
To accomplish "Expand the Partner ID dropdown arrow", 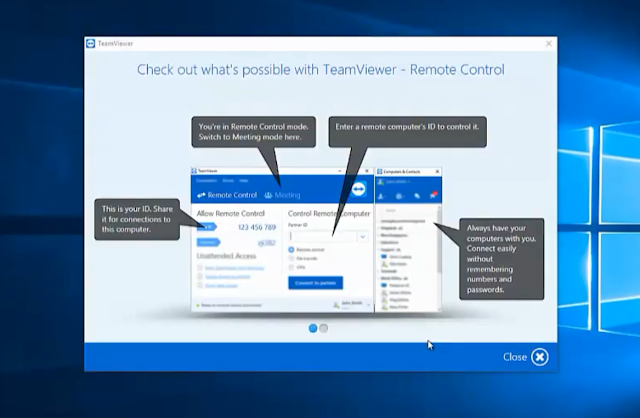I will tap(362, 236).
